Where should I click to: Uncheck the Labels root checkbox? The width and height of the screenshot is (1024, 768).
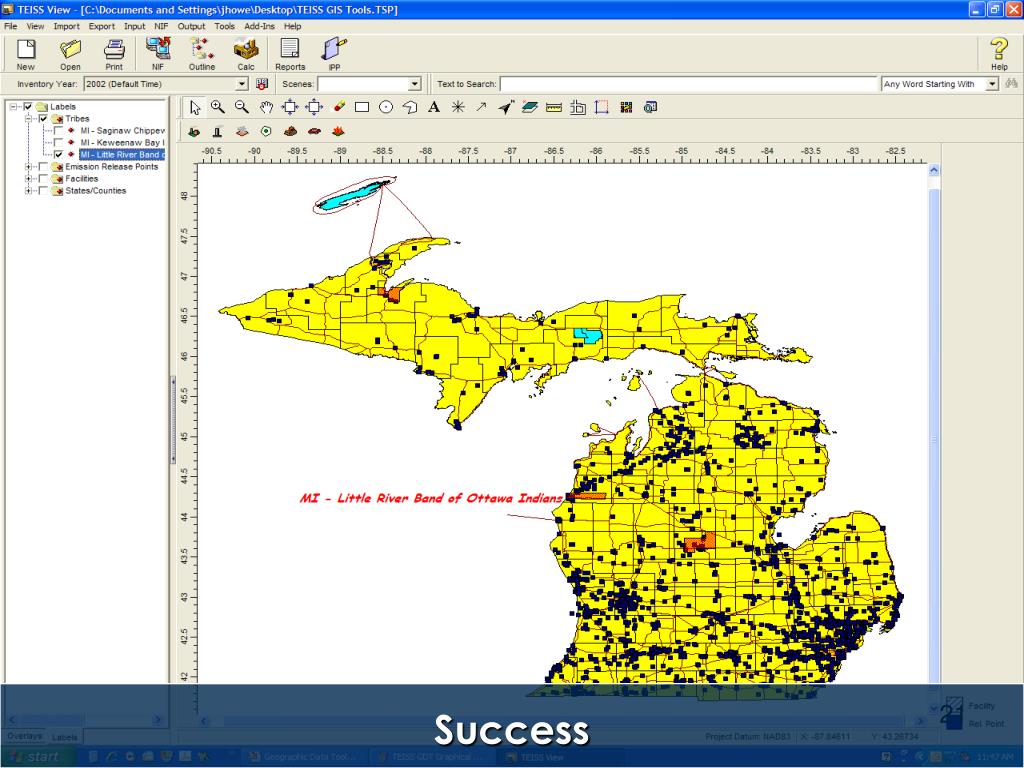click(x=28, y=106)
